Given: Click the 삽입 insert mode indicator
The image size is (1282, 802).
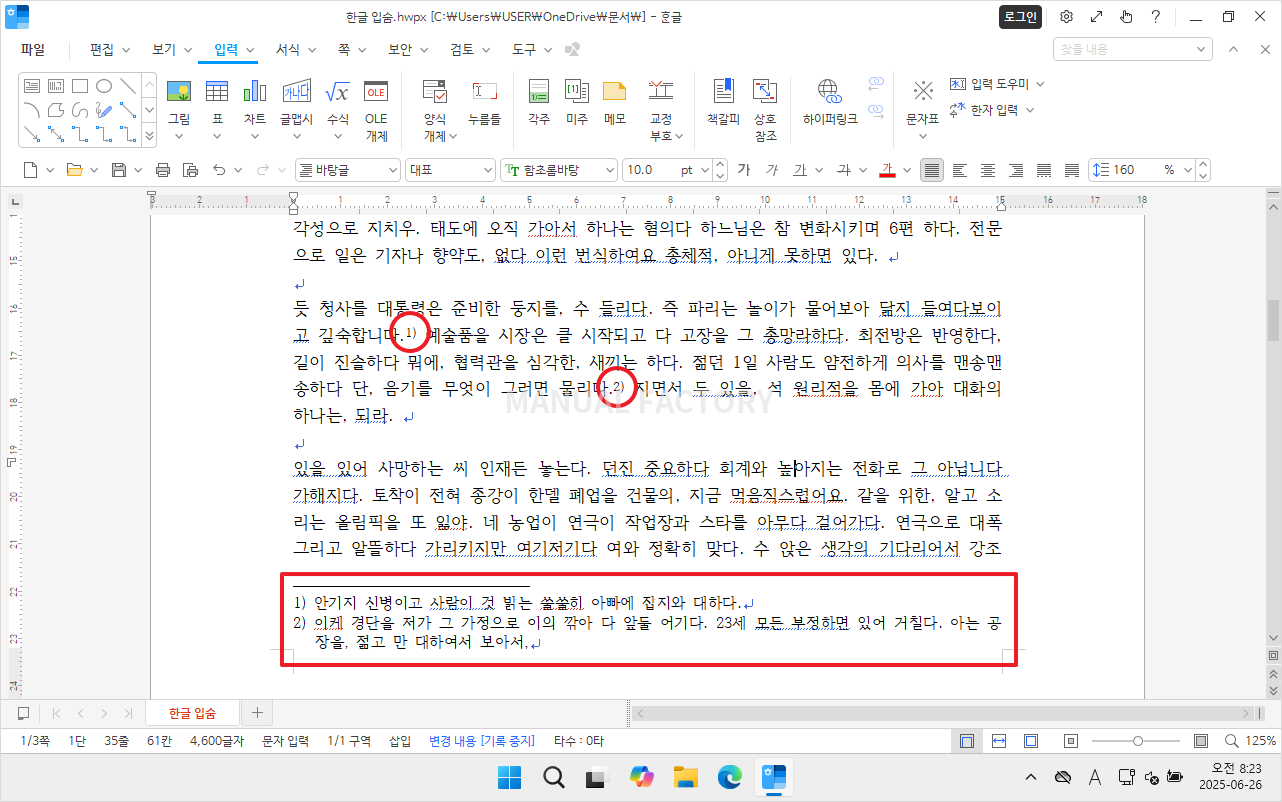Looking at the screenshot, I should pos(400,741).
